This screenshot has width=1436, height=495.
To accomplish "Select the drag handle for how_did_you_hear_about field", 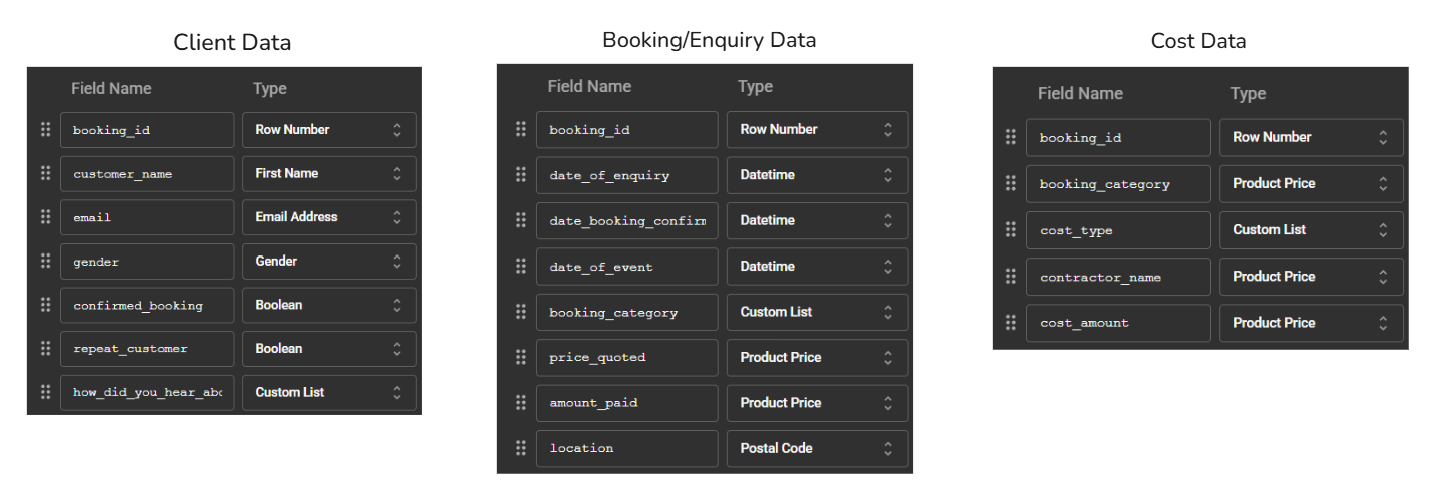I will (45, 392).
